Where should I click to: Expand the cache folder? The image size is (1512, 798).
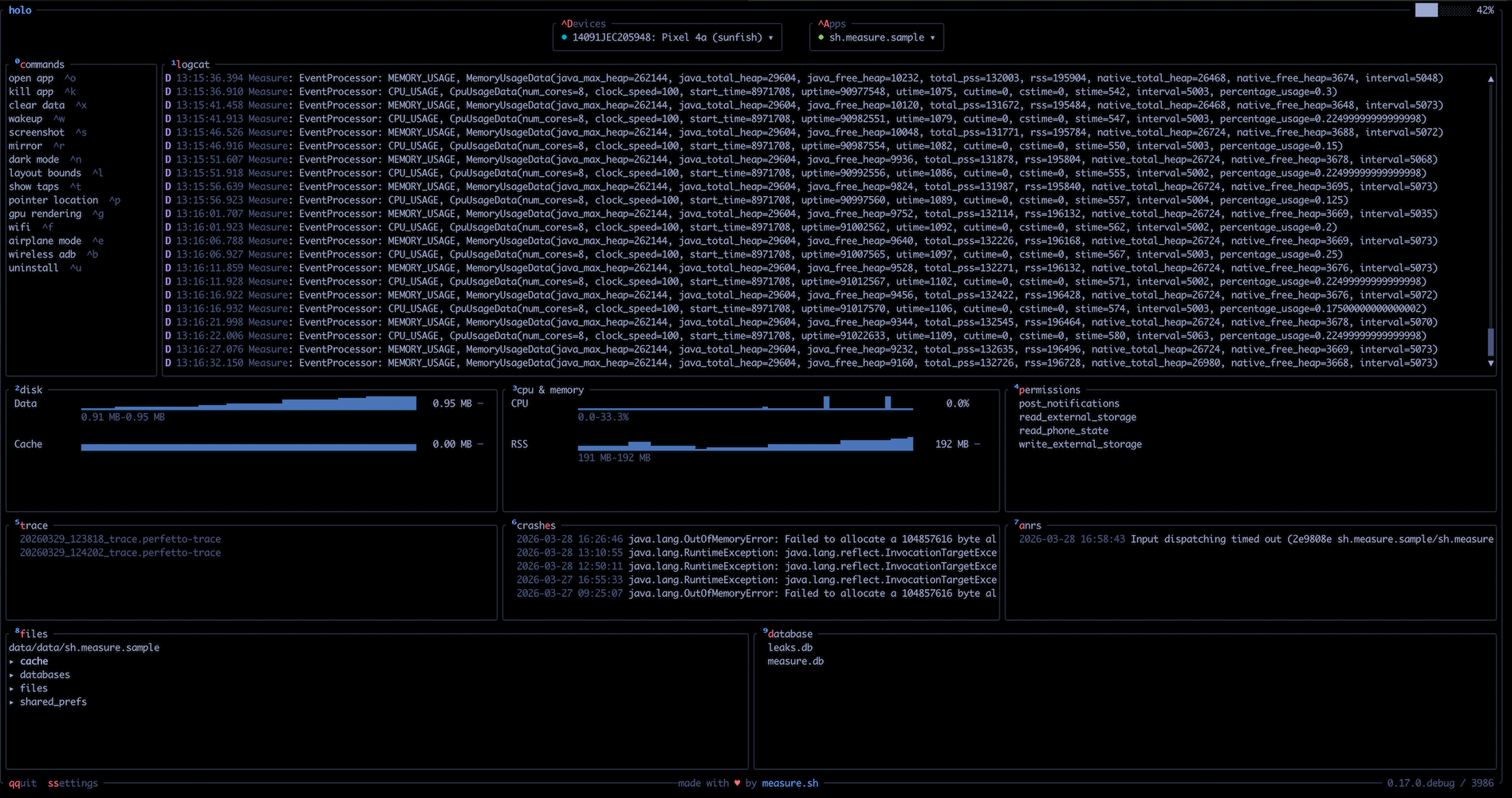[29, 661]
